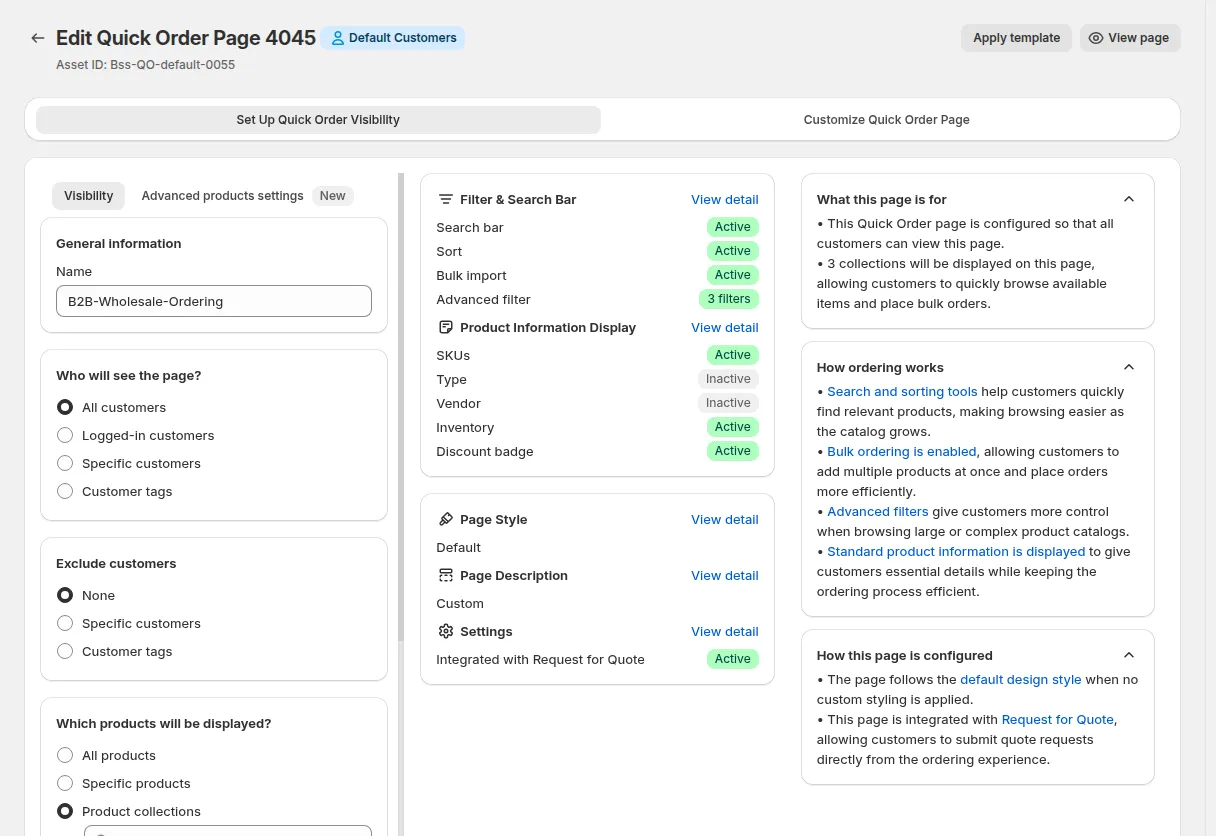Click the Settings gear icon
1216x836 pixels.
tap(446, 631)
